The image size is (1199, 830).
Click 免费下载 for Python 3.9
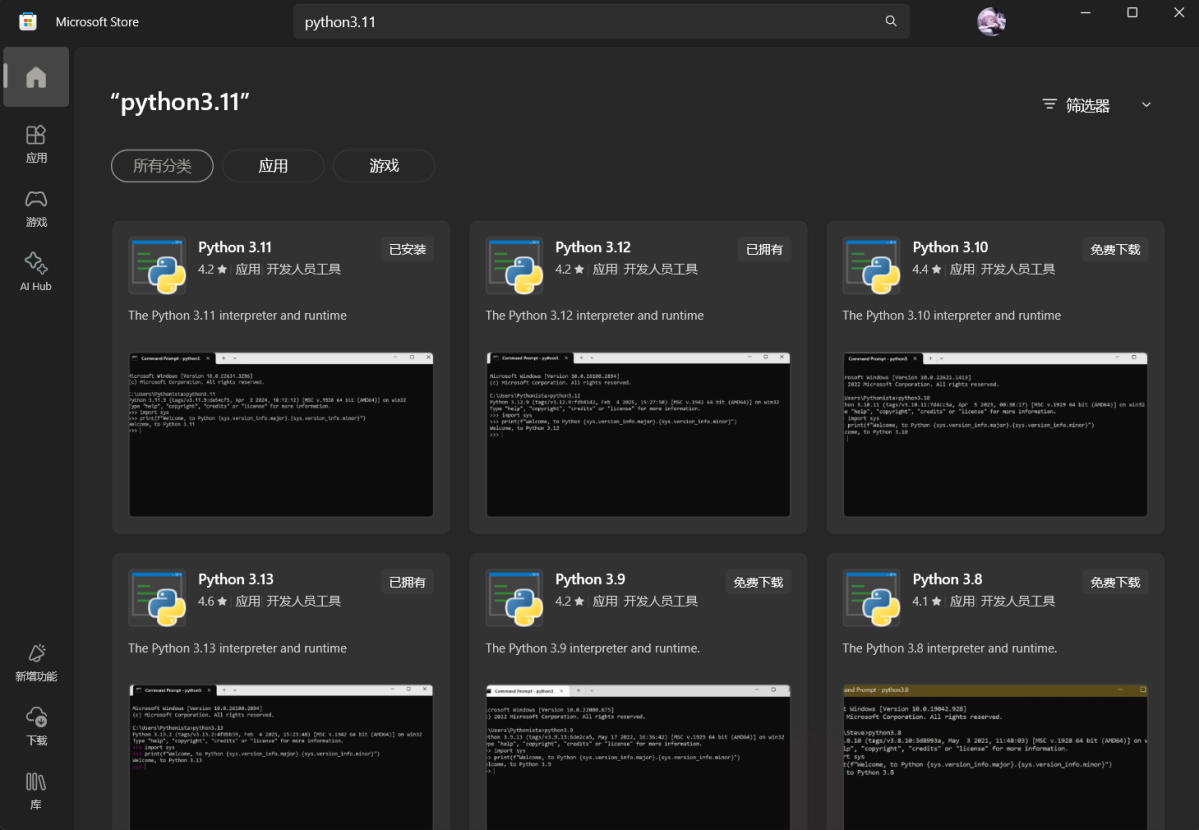[x=758, y=582]
